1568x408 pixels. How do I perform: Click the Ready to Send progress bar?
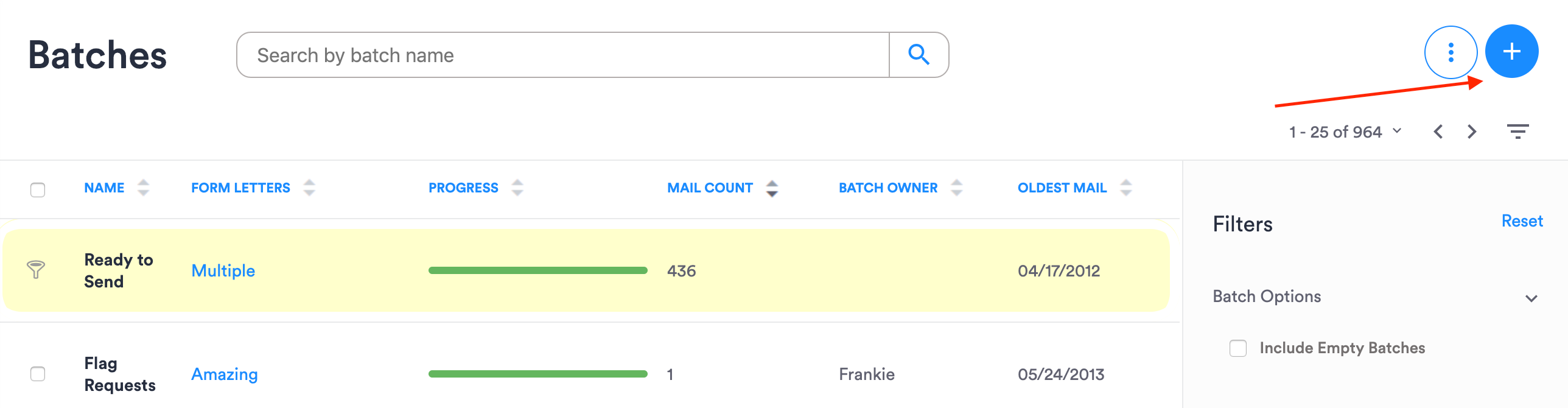(538, 270)
